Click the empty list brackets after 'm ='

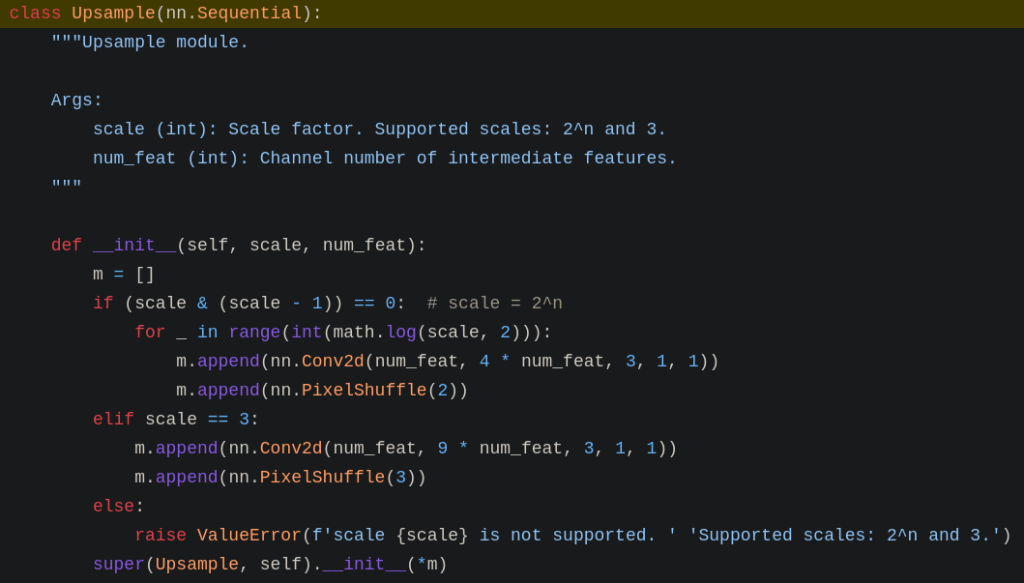click(x=145, y=274)
